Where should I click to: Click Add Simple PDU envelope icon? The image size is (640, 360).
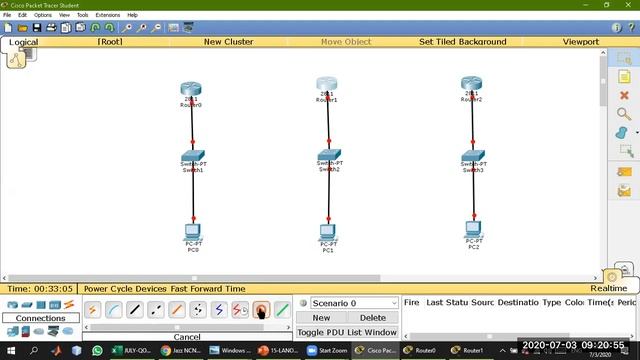[x=624, y=172]
